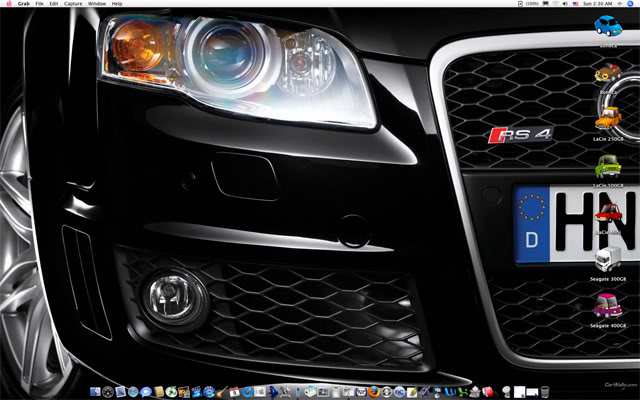The image size is (640, 400).
Task: Open iPhoto from the Dock
Action: click(x=184, y=392)
